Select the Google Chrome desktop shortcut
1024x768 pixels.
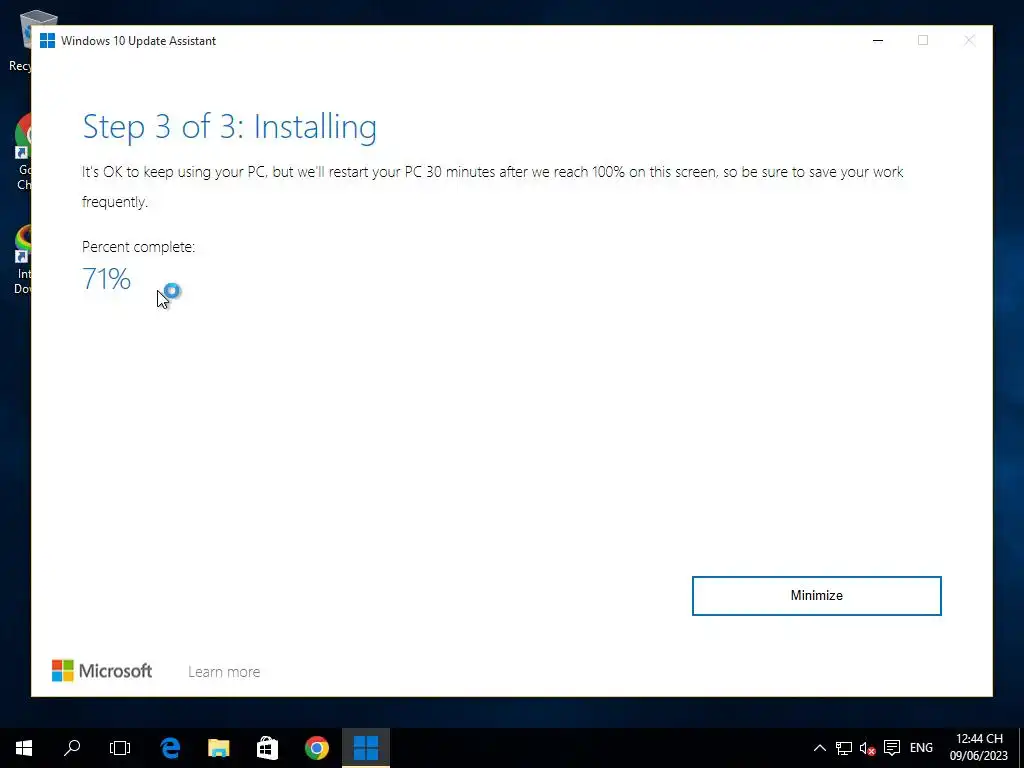pos(22,152)
